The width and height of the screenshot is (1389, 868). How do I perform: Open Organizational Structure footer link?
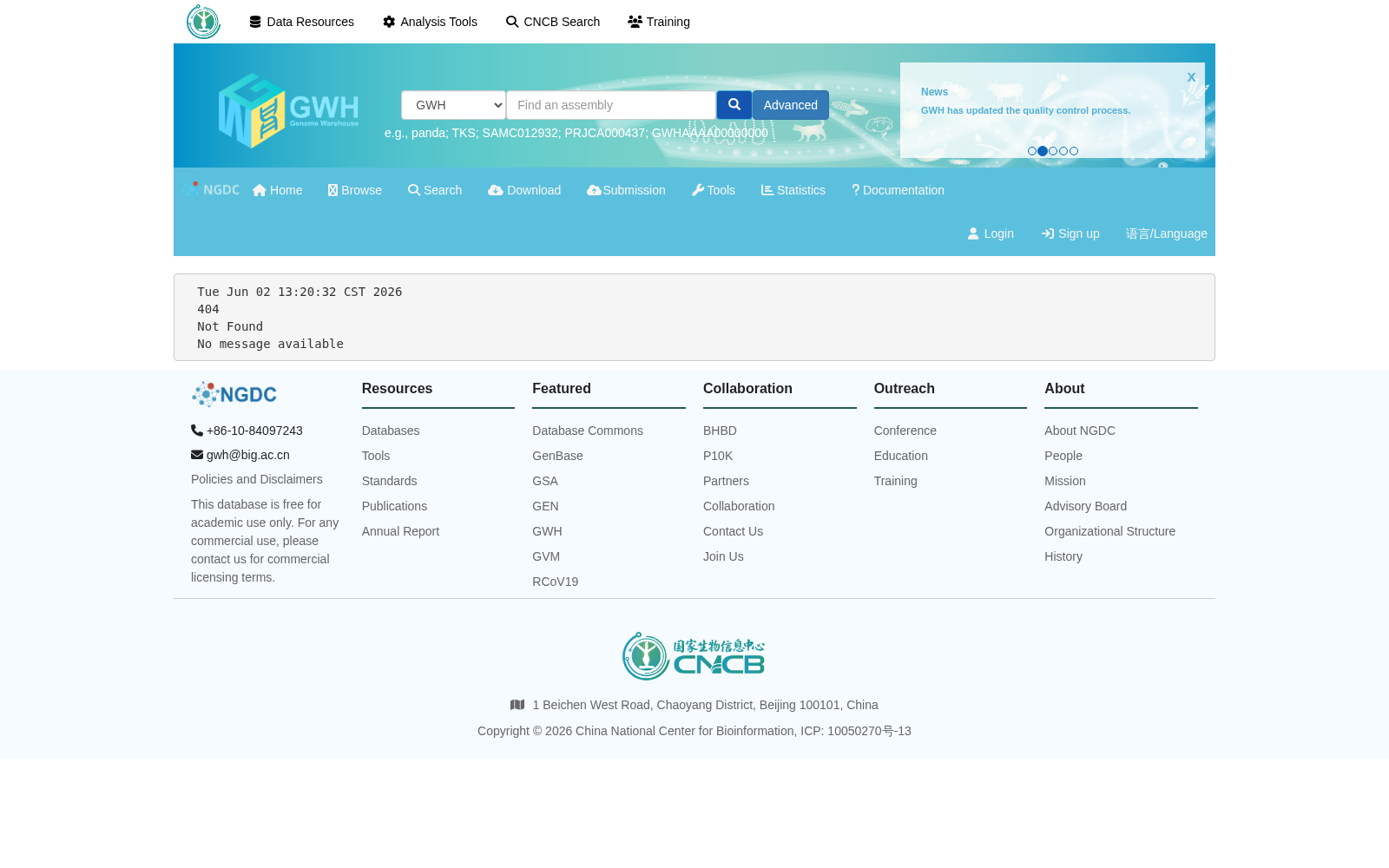pos(1110,531)
